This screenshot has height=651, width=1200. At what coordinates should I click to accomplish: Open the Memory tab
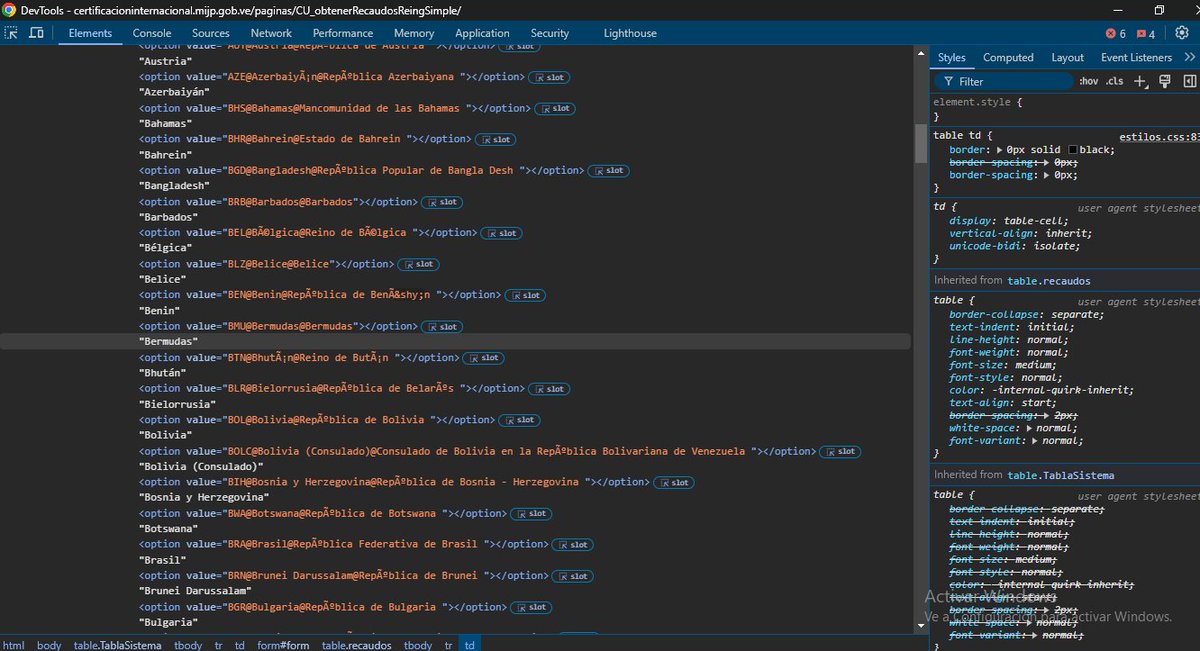coord(414,33)
